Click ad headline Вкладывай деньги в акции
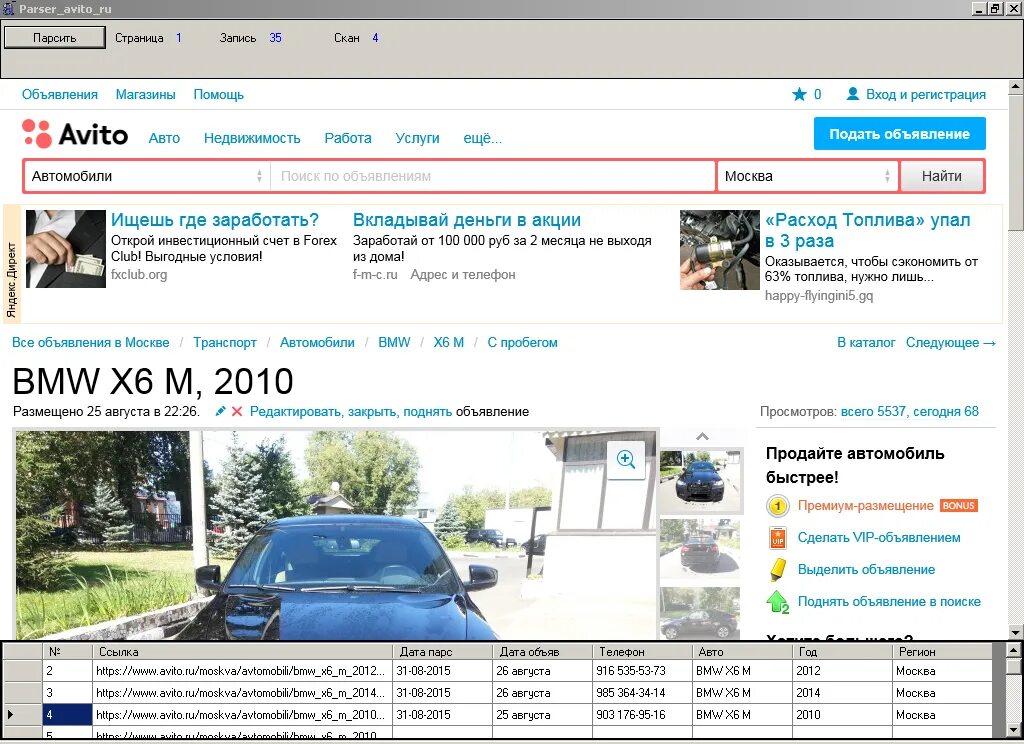Image resolution: width=1024 pixels, height=744 pixels. [467, 220]
